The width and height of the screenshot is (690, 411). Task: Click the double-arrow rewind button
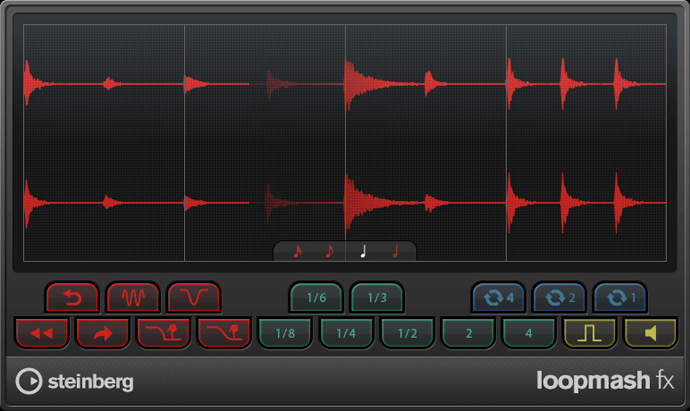point(42,333)
